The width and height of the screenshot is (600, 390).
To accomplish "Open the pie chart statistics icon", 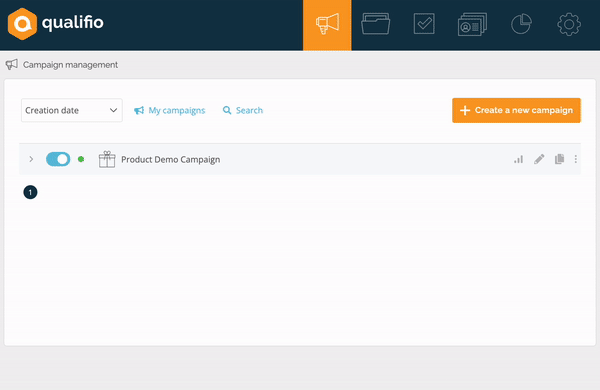I will [521, 24].
